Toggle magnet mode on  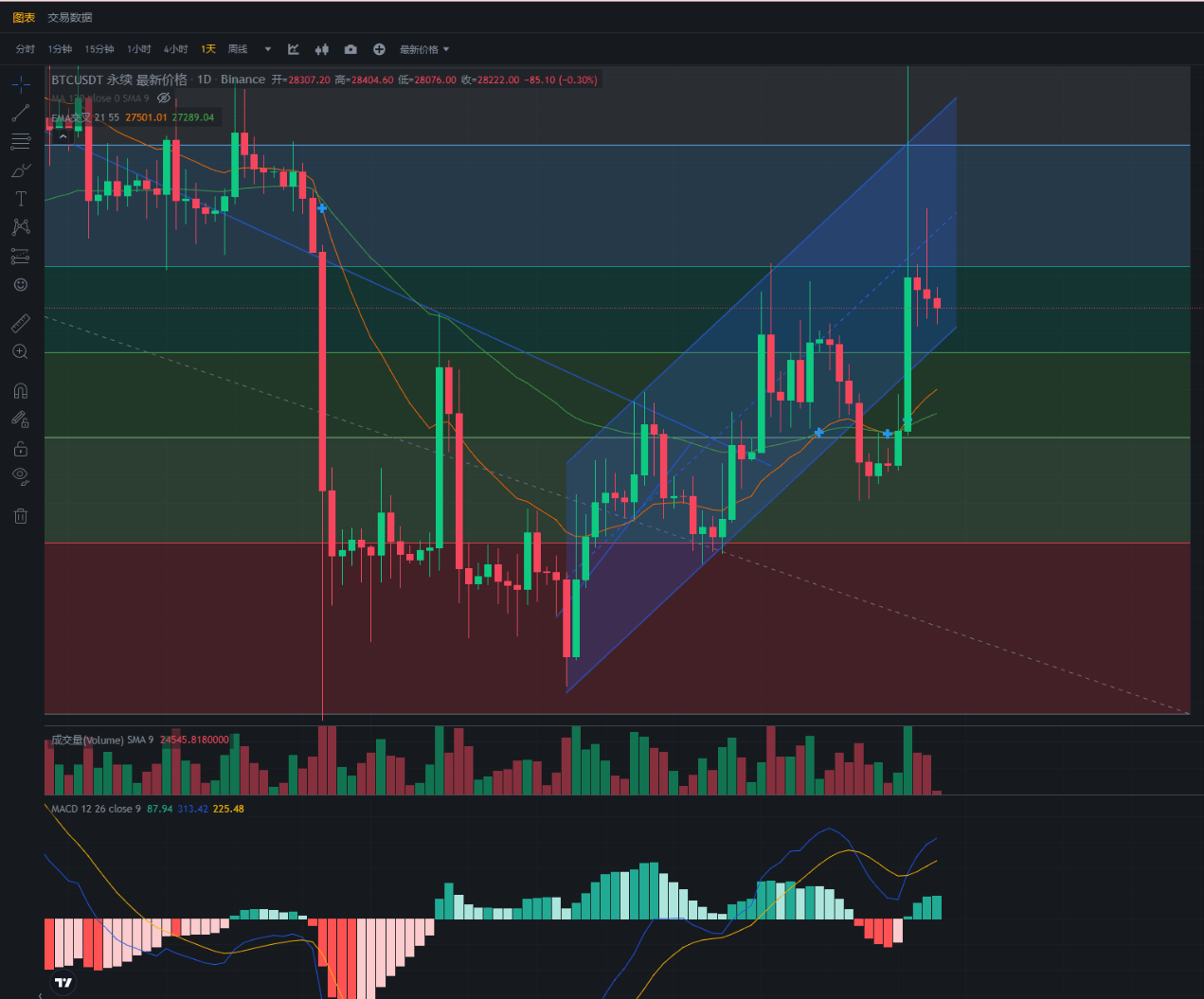(20, 391)
